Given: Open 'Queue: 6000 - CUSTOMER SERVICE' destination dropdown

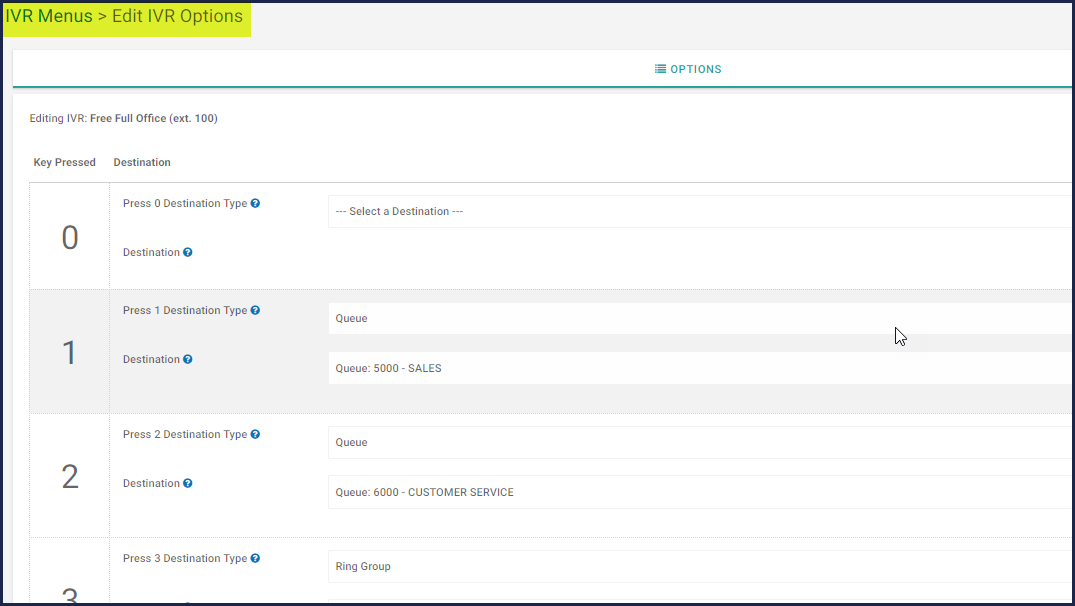Looking at the screenshot, I should point(700,492).
